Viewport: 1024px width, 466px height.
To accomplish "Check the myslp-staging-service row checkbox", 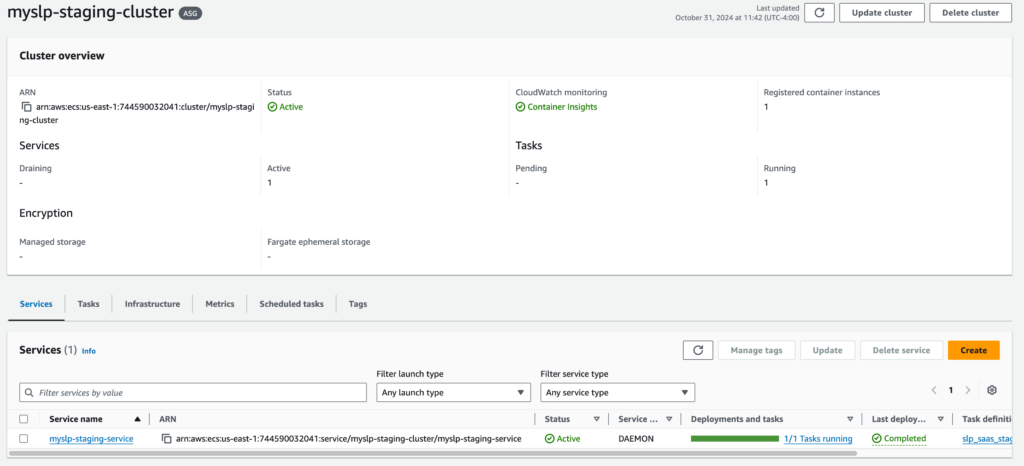I will point(24,439).
